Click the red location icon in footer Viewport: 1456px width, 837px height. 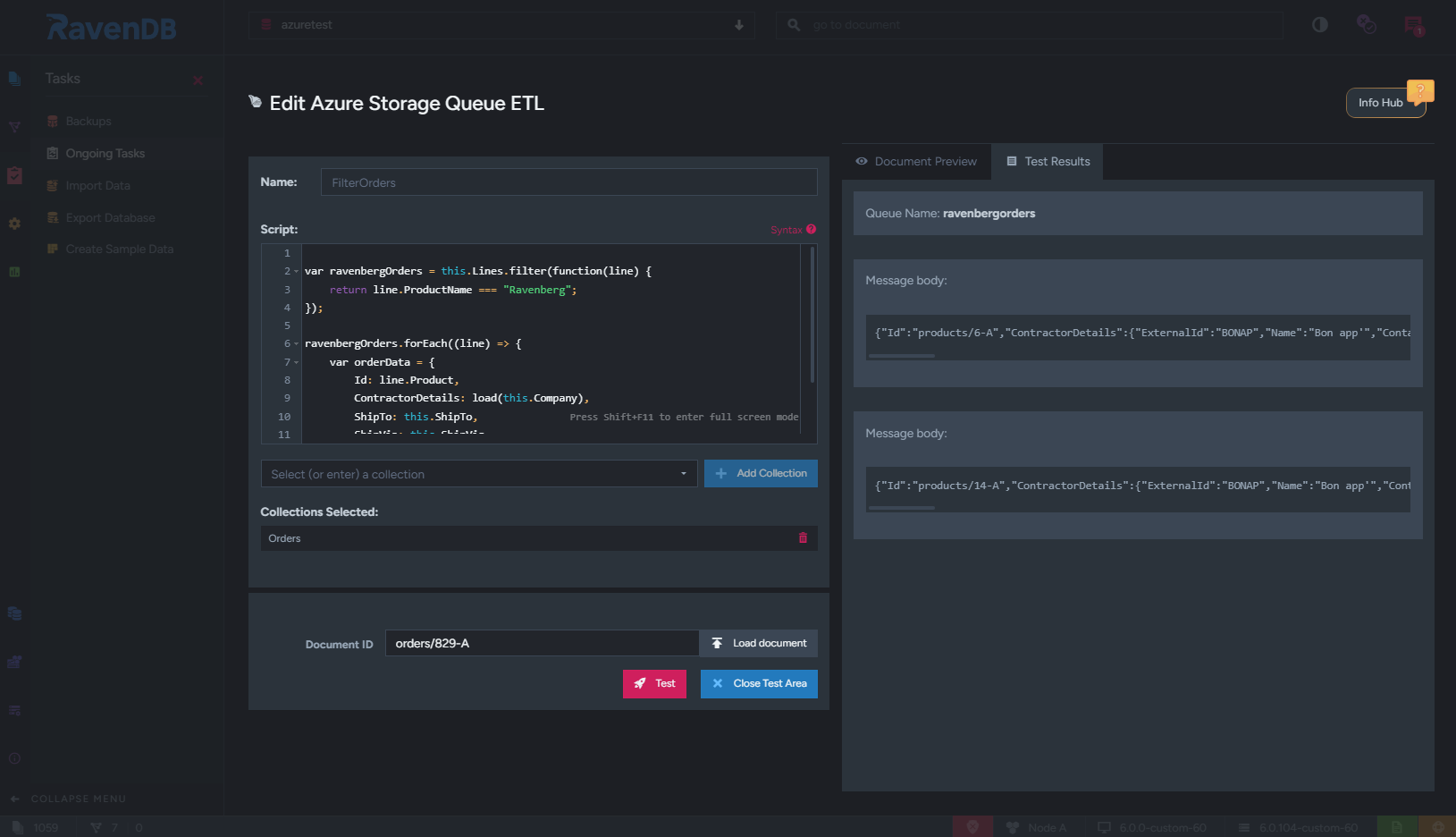click(972, 827)
